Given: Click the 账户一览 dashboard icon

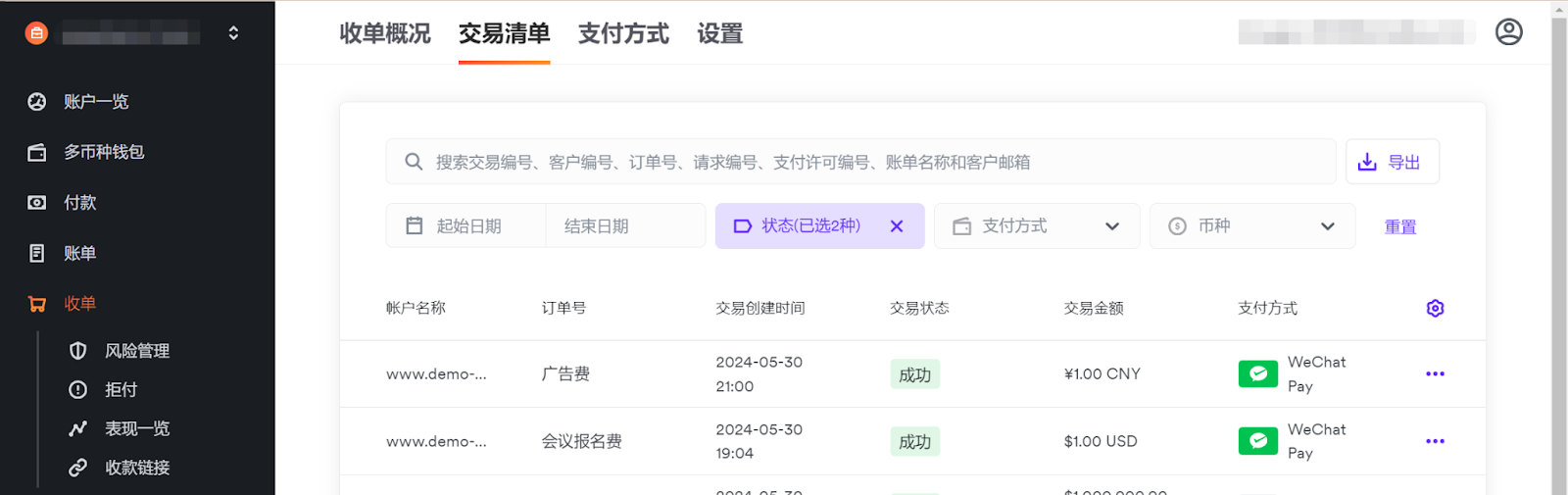Looking at the screenshot, I should pyautogui.click(x=37, y=102).
